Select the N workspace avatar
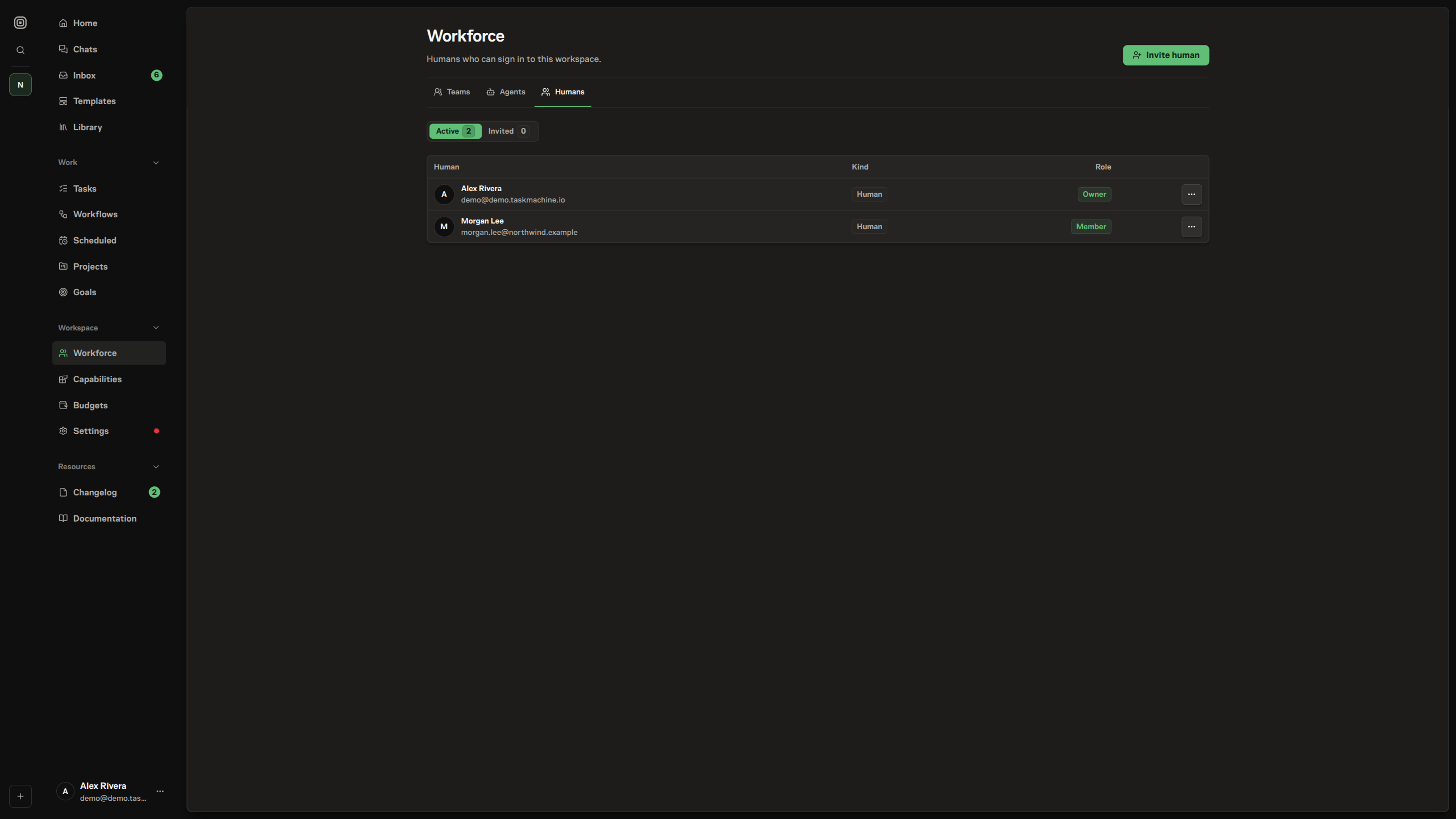 [20, 85]
